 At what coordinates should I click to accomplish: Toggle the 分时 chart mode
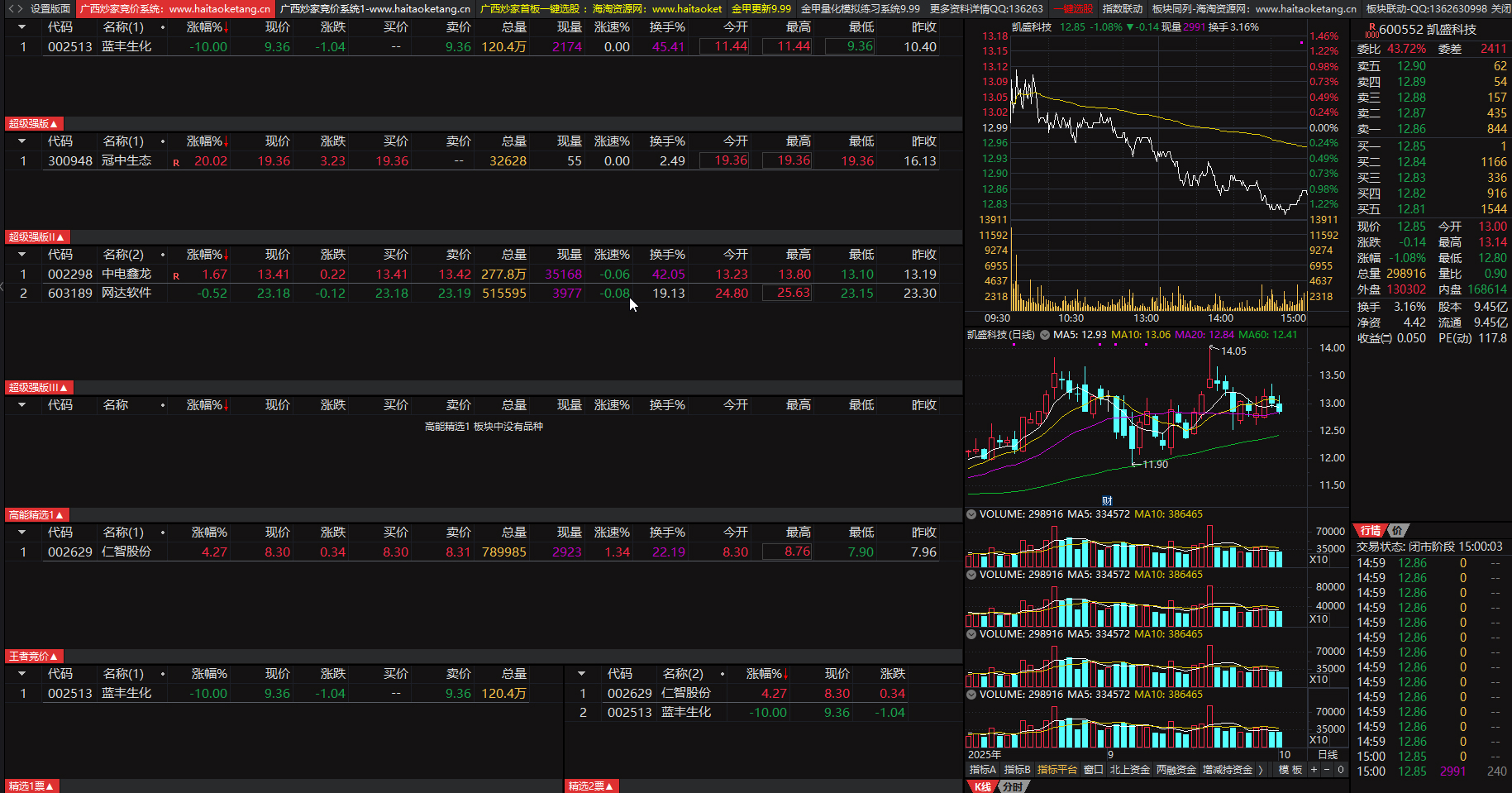click(x=1012, y=786)
